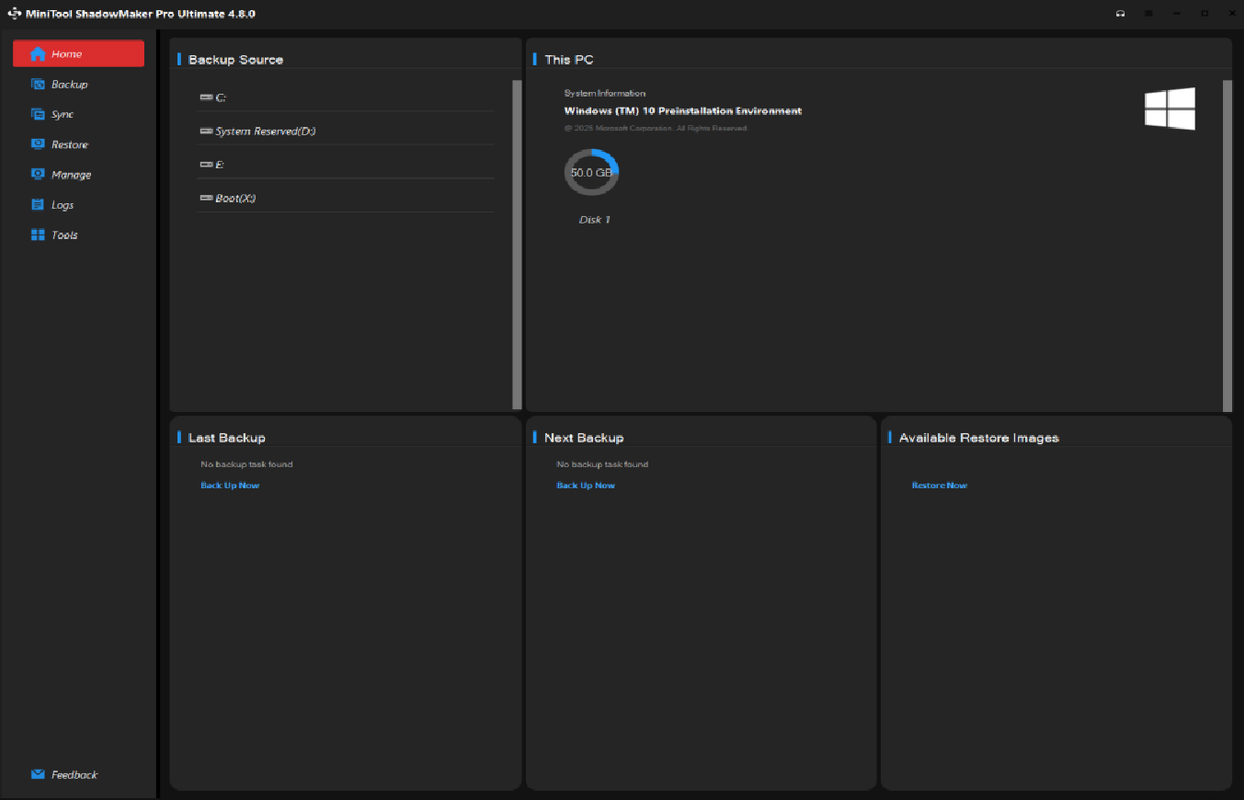Open the hamburger menu in title bar
Image resolution: width=1244 pixels, height=800 pixels.
(x=1149, y=13)
